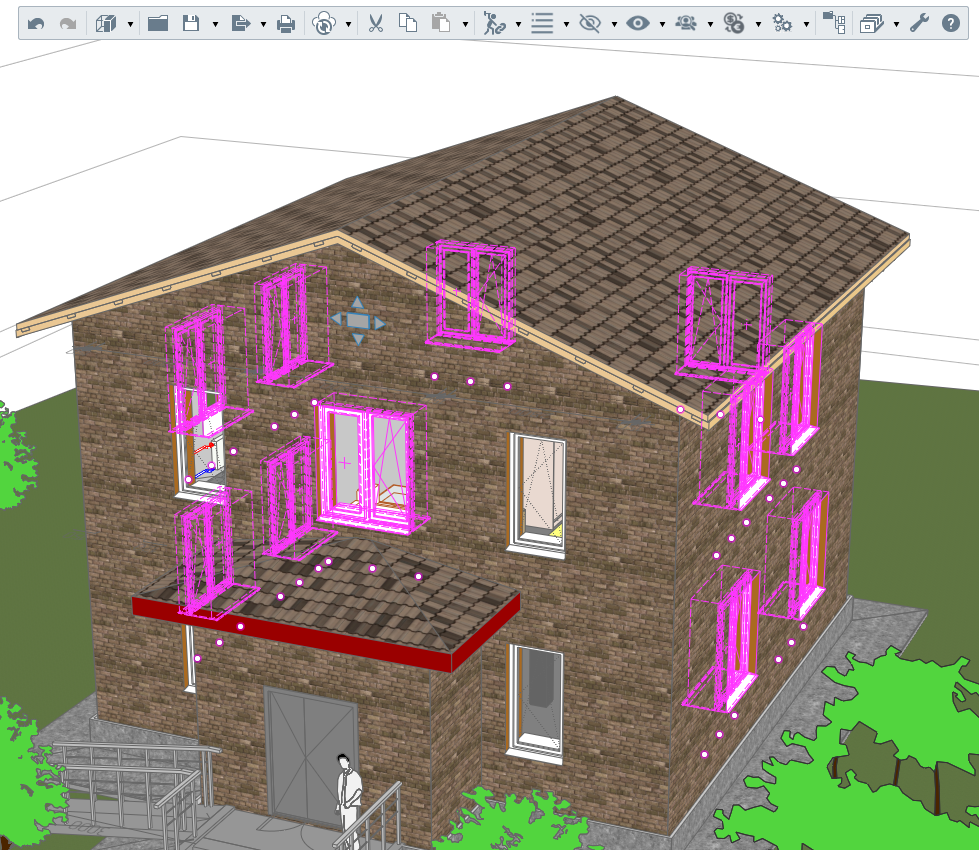Click the Undo arrow icon
979x850 pixels.
click(36, 24)
